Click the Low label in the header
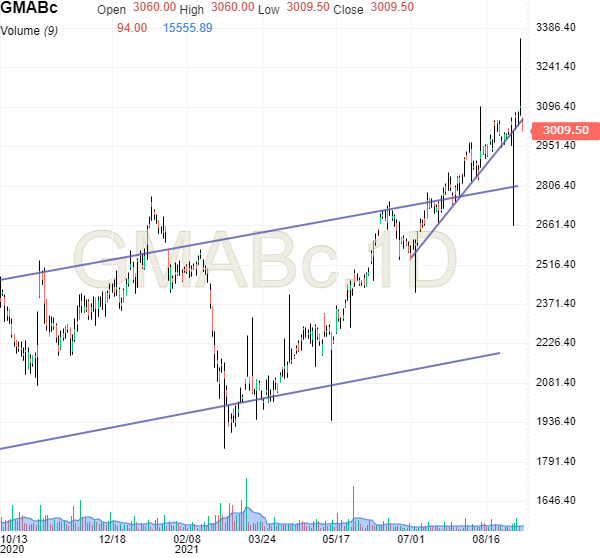This screenshot has height=558, width=600. coord(268,8)
